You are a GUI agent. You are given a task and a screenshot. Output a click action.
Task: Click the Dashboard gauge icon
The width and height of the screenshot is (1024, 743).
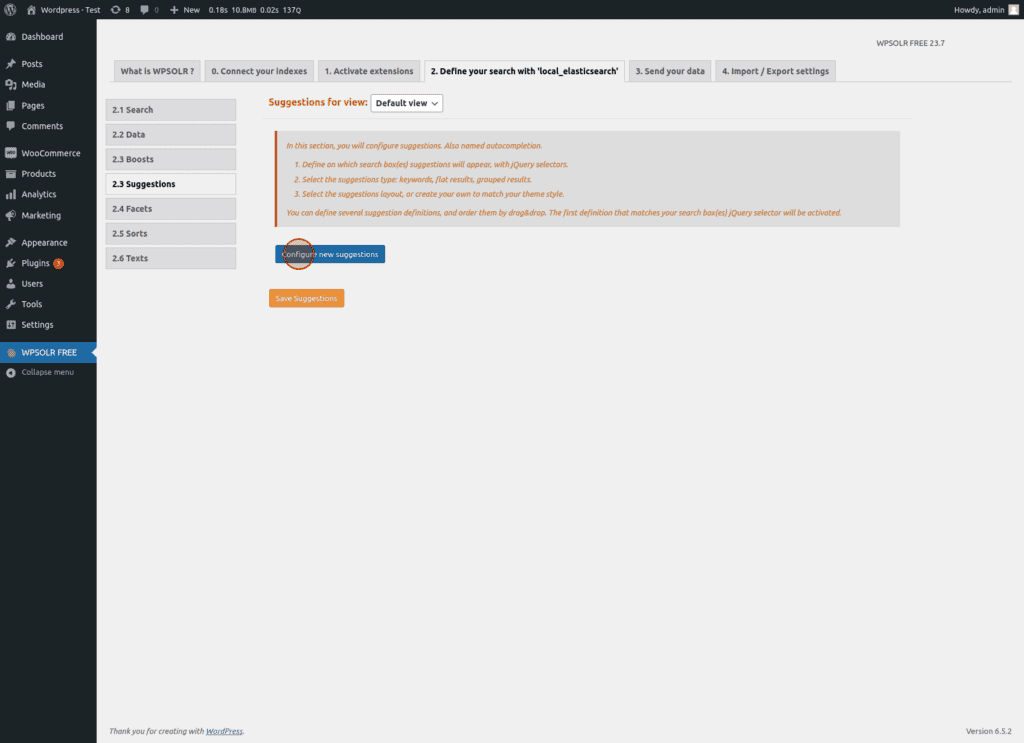pyautogui.click(x=10, y=37)
